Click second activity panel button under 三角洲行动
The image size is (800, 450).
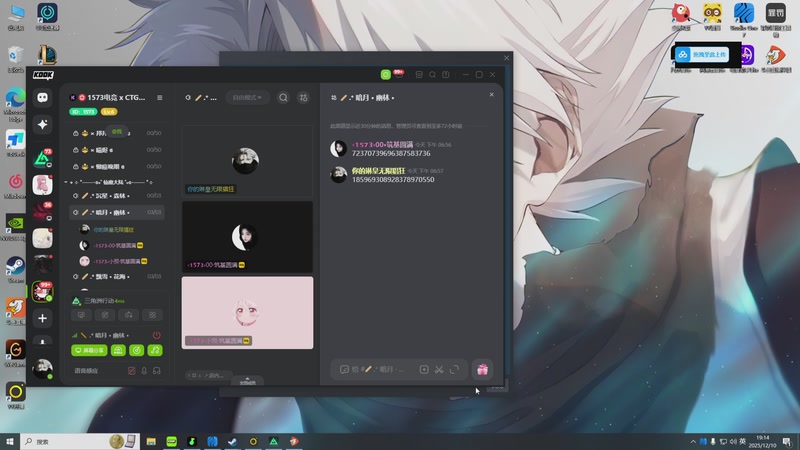105,315
